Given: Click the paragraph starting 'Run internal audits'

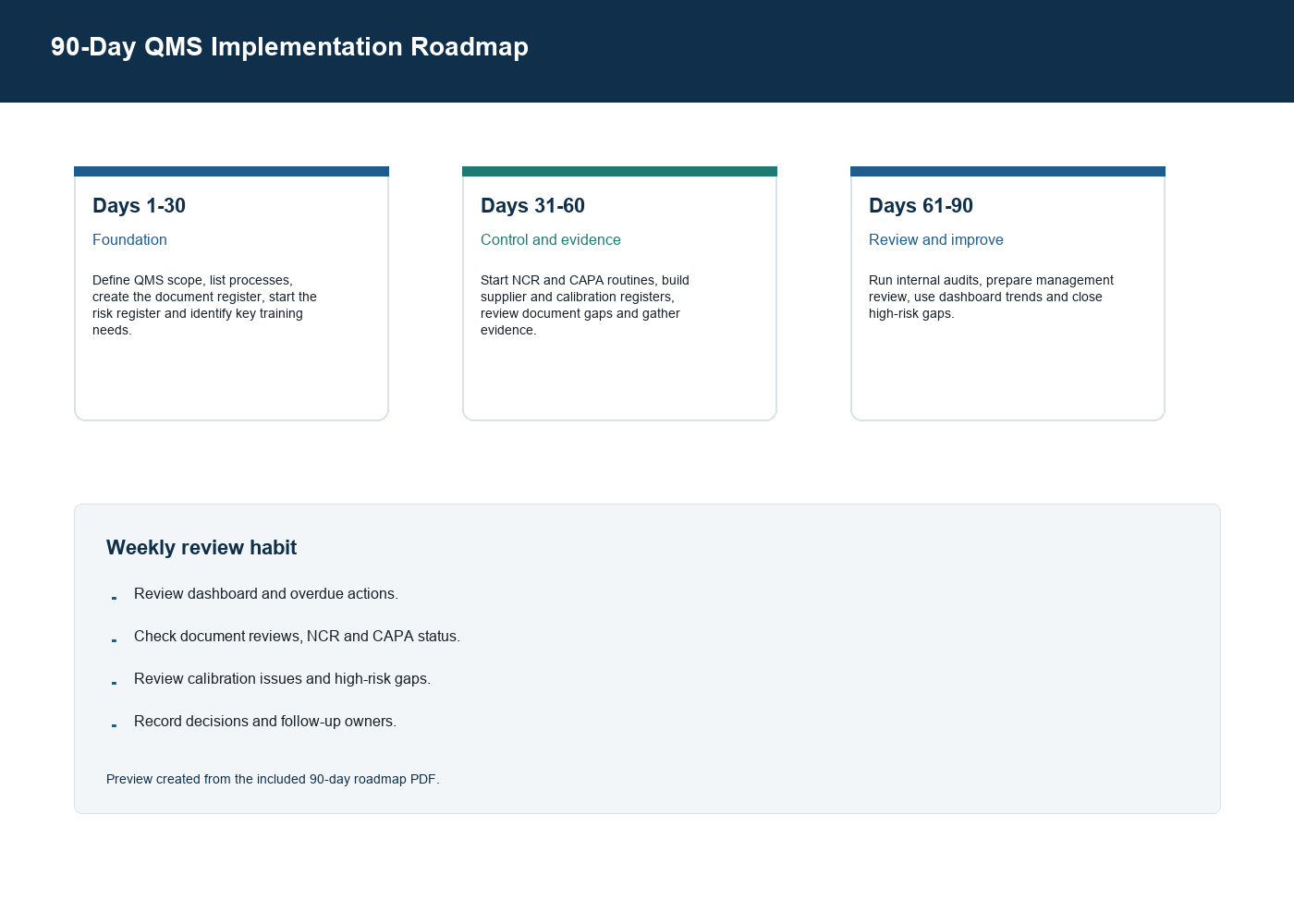Looking at the screenshot, I should click(x=991, y=297).
